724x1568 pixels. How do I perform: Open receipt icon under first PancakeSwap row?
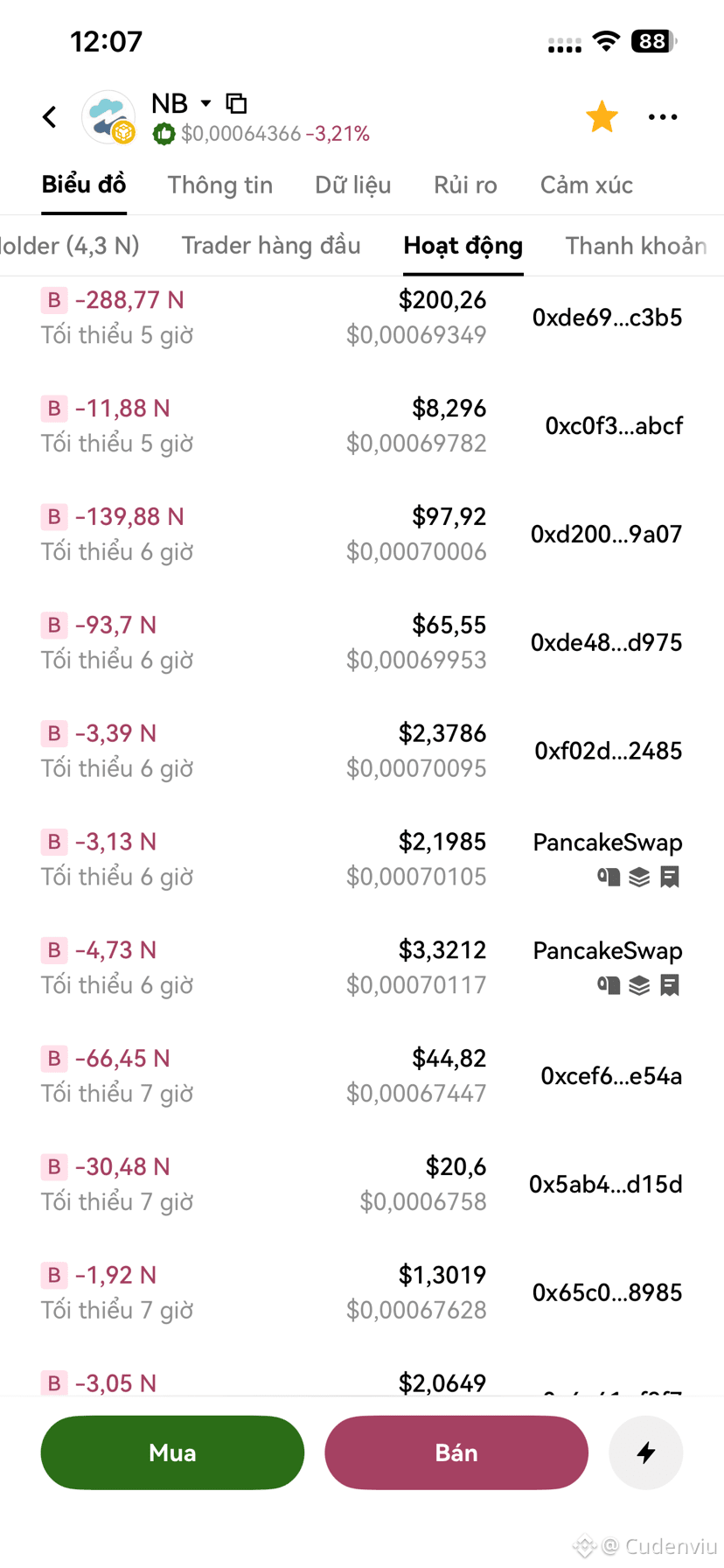pos(670,877)
